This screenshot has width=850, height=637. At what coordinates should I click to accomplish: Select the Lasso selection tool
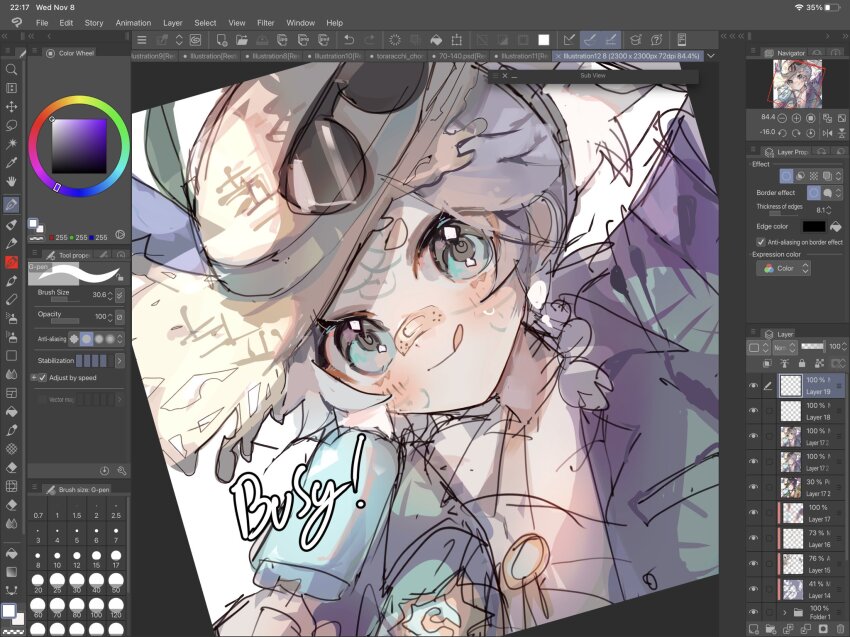coord(11,125)
